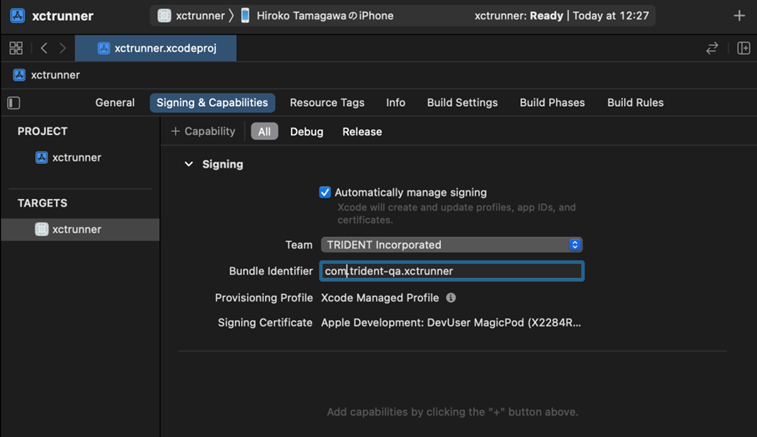
Task: Open the Build Phases tab
Action: (552, 103)
